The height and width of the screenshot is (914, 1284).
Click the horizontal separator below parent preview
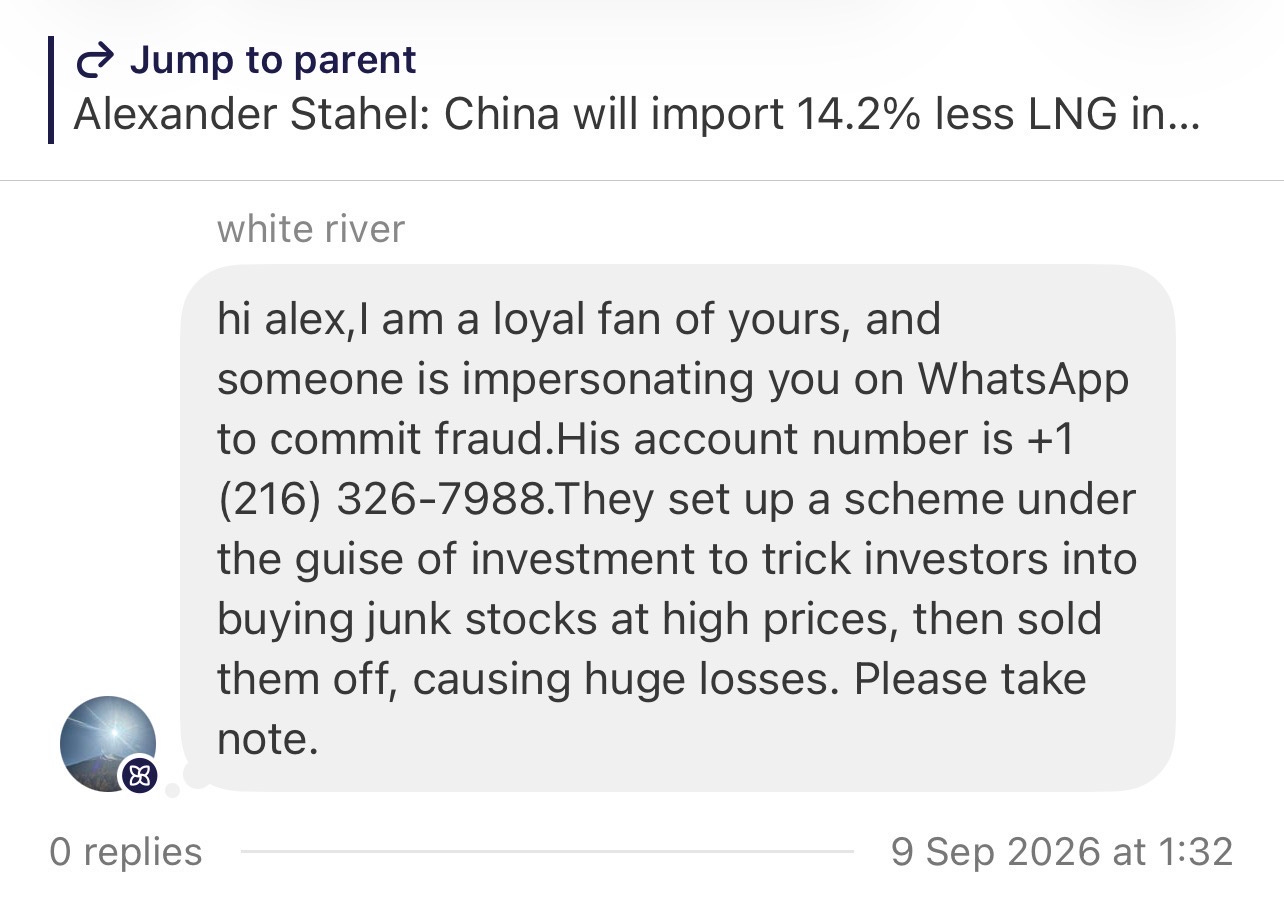(642, 181)
